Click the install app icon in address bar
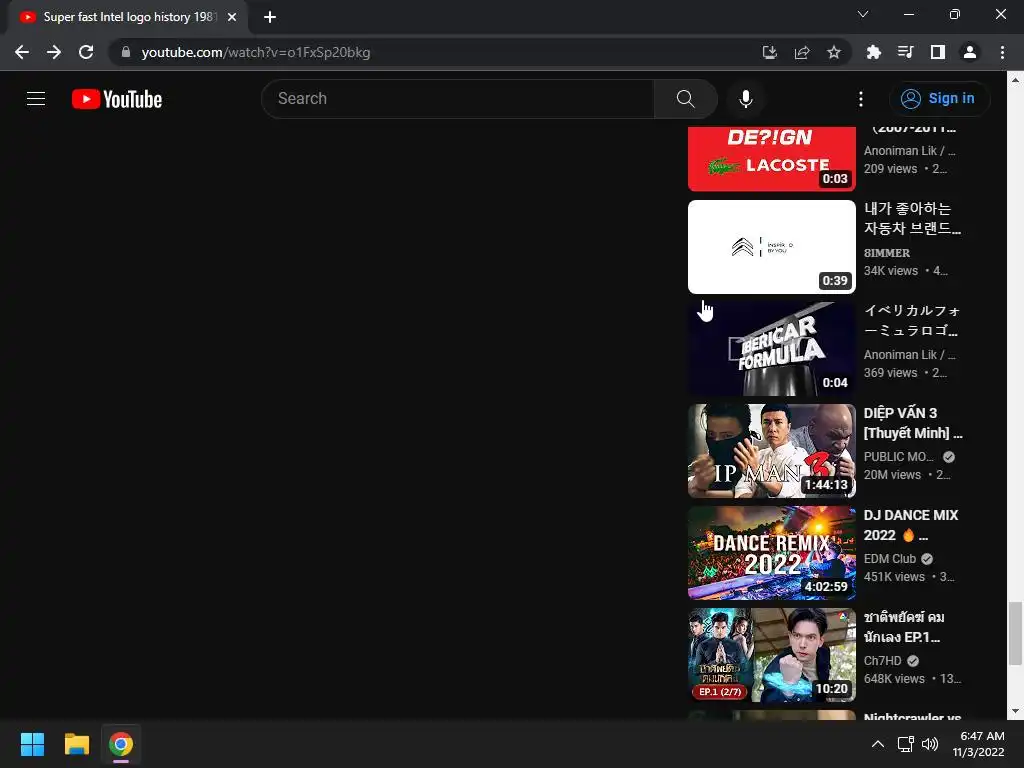This screenshot has width=1024, height=768. tap(769, 52)
